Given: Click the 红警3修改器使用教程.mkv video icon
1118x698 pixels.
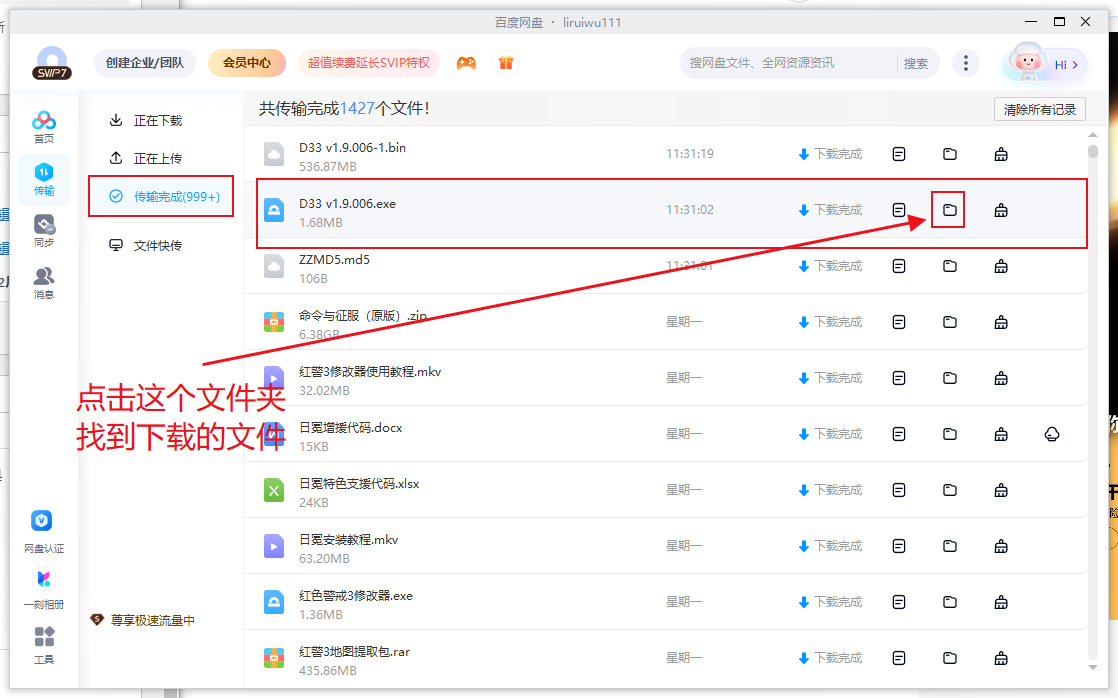Looking at the screenshot, I should coord(274,378).
